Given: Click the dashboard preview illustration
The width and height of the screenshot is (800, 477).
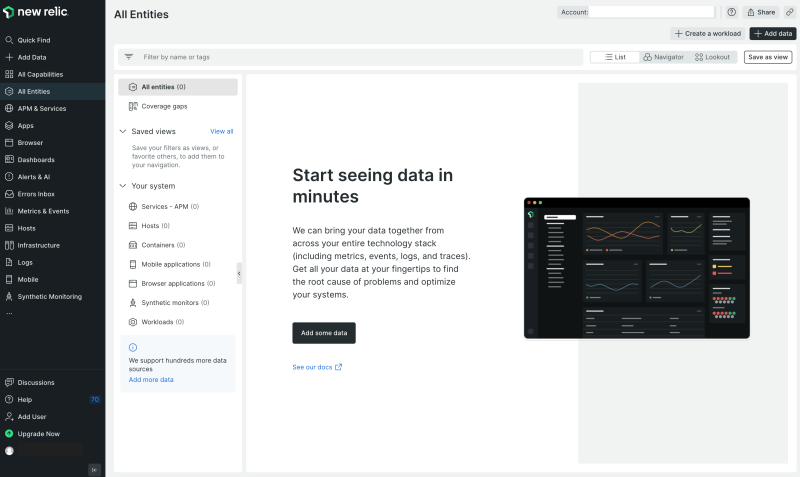Looking at the screenshot, I should pos(637,268).
